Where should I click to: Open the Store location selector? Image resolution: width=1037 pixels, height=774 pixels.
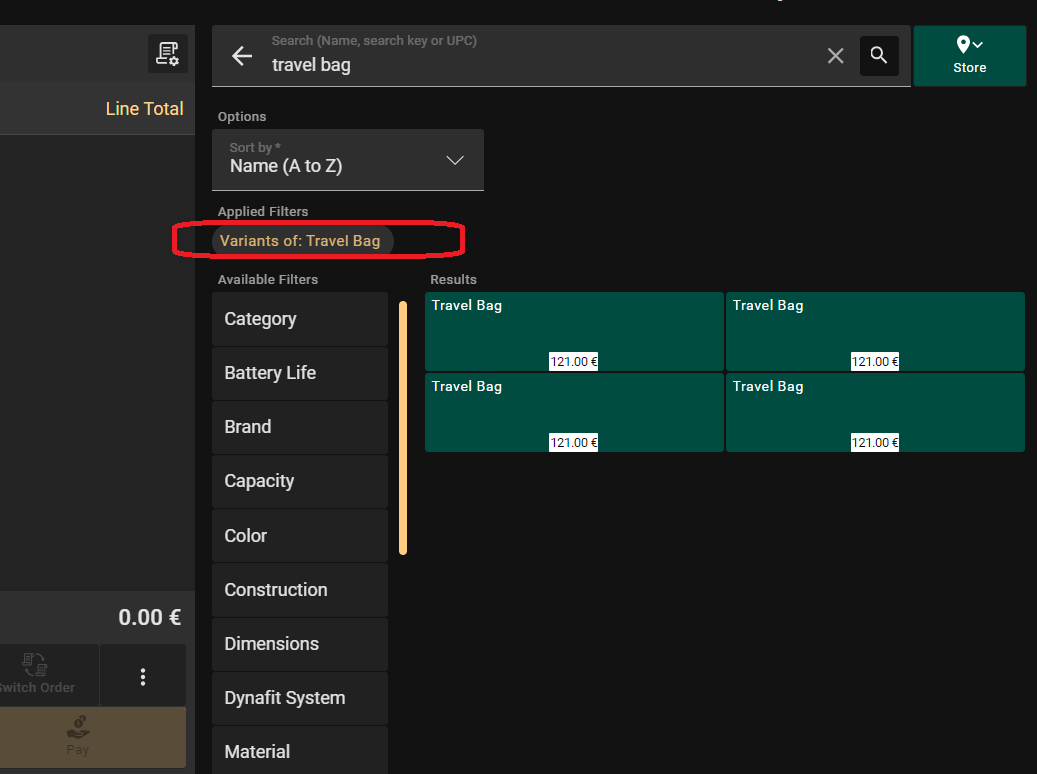(x=969, y=56)
